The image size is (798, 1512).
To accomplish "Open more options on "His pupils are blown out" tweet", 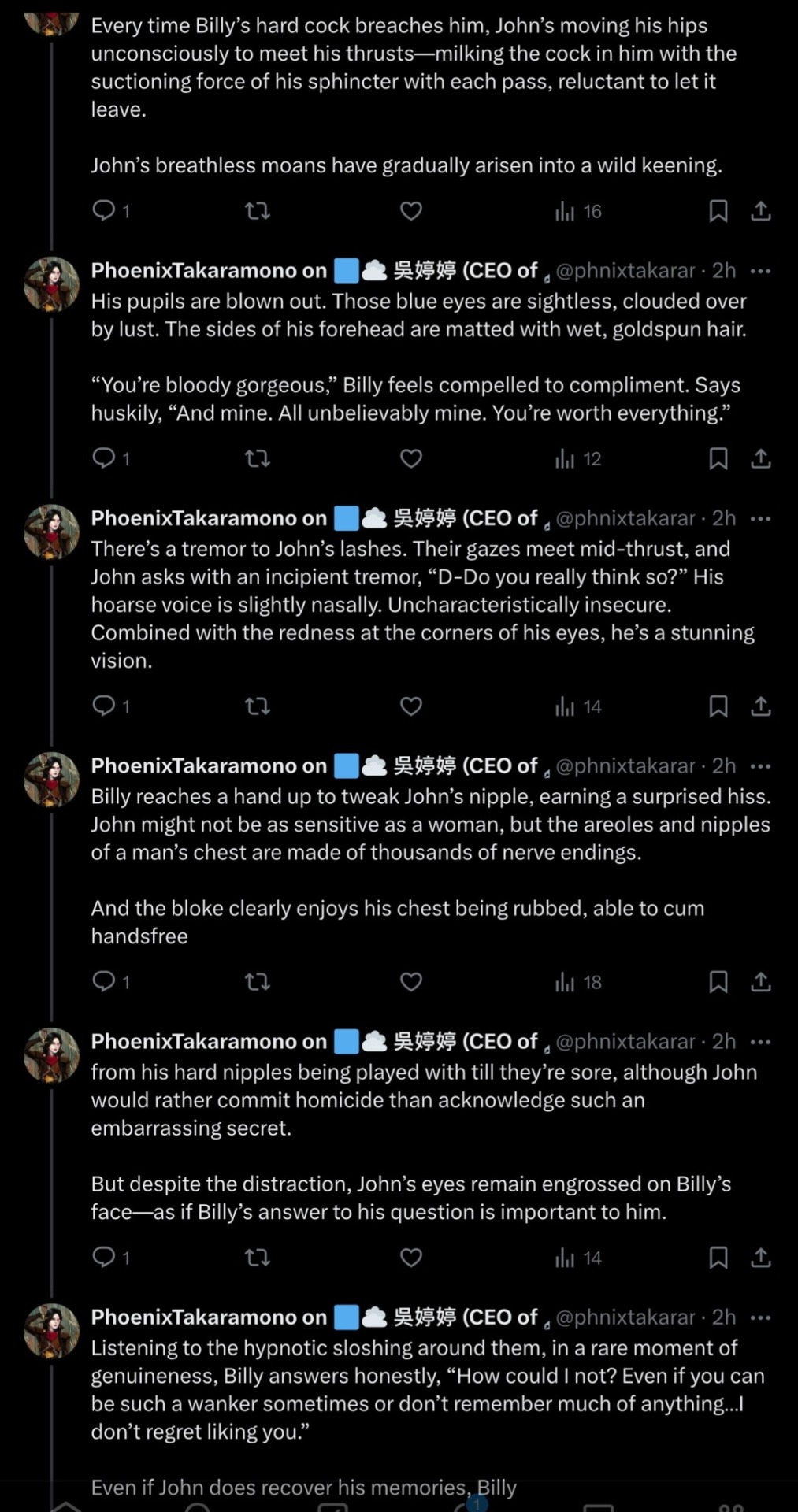I will tap(760, 271).
